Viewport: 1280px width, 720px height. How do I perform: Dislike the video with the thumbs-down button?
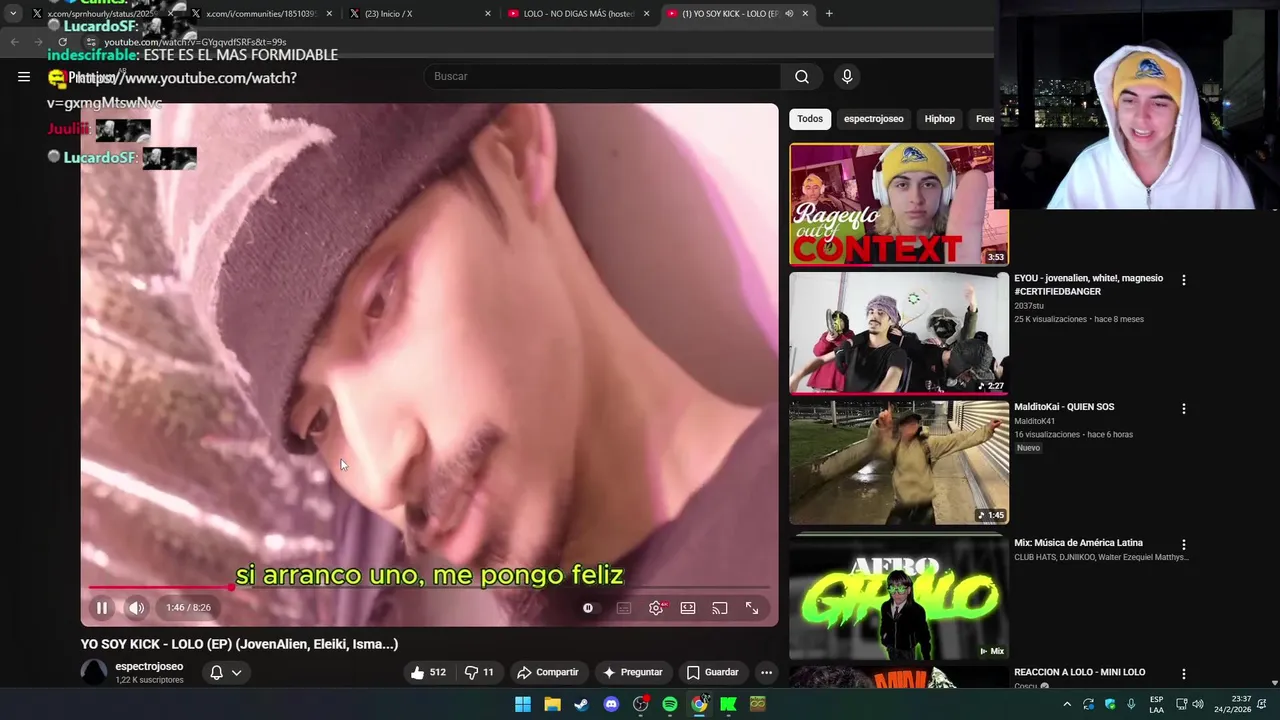pos(480,672)
